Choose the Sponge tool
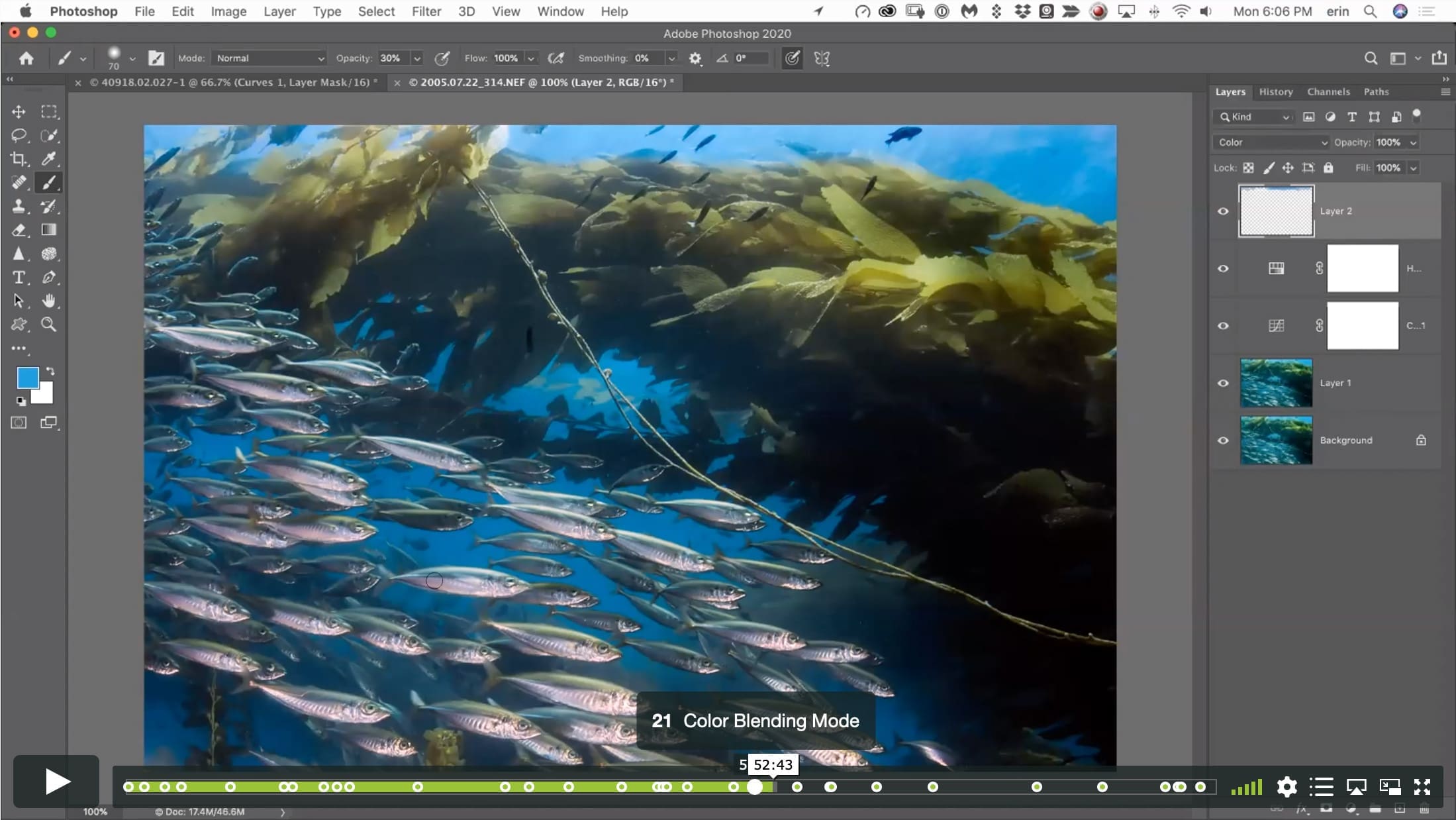This screenshot has height=820, width=1456. tap(49, 254)
